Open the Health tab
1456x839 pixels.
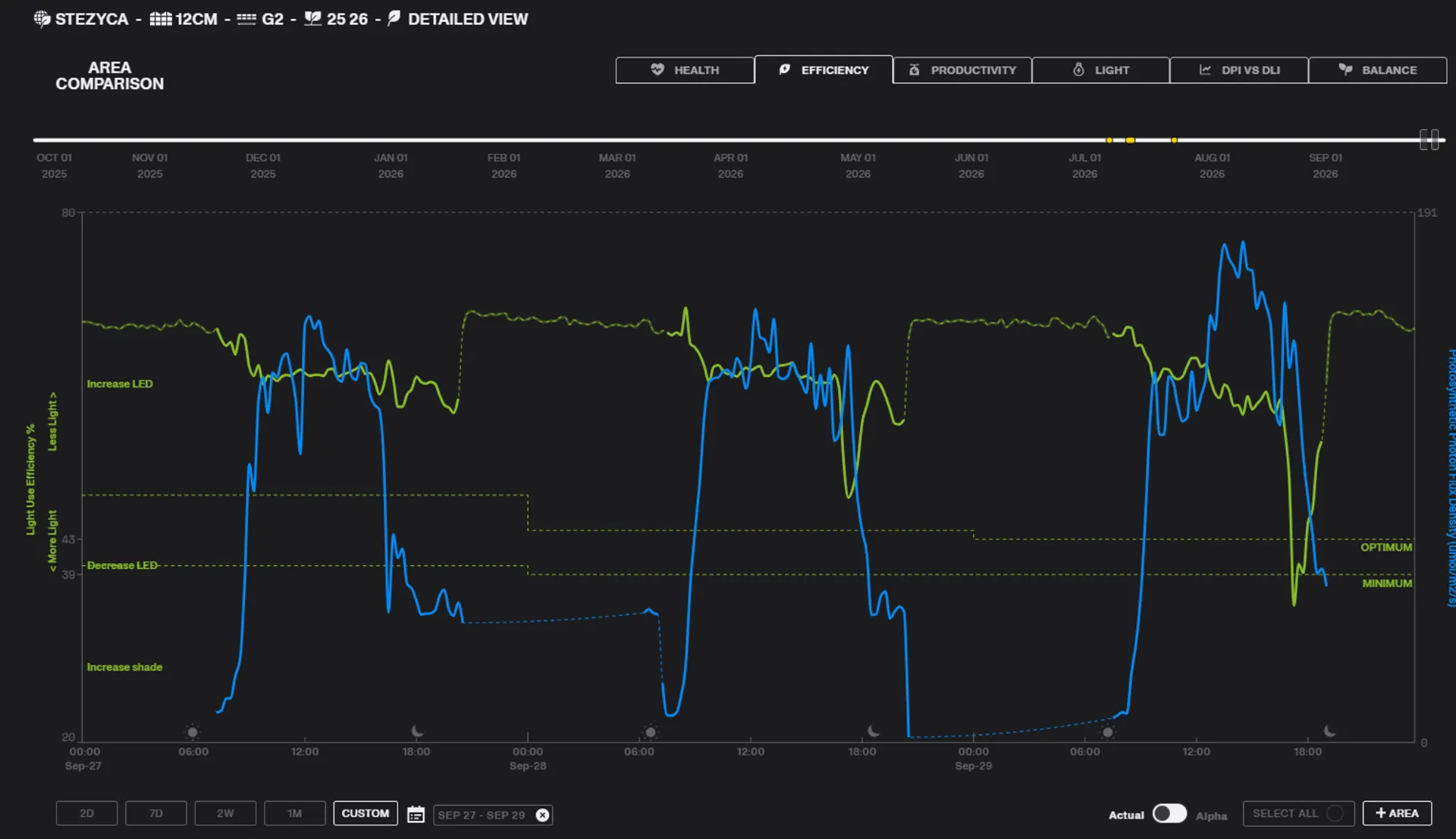[685, 70]
